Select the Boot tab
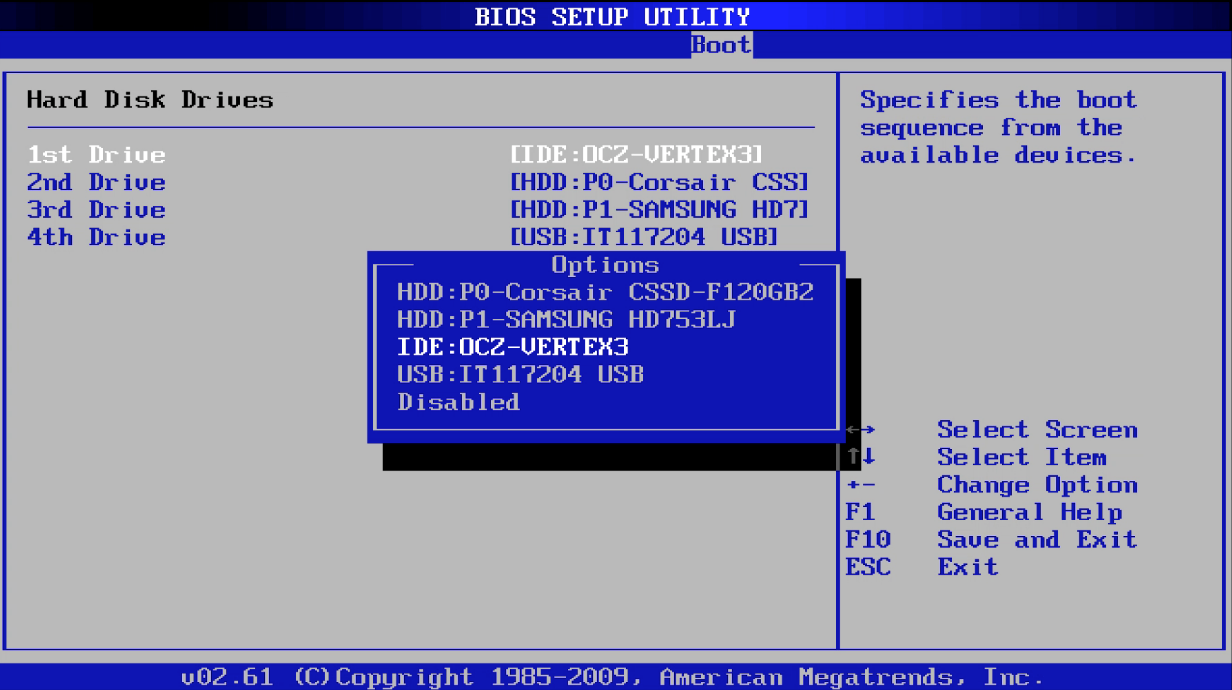The width and height of the screenshot is (1232, 690). pos(720,45)
